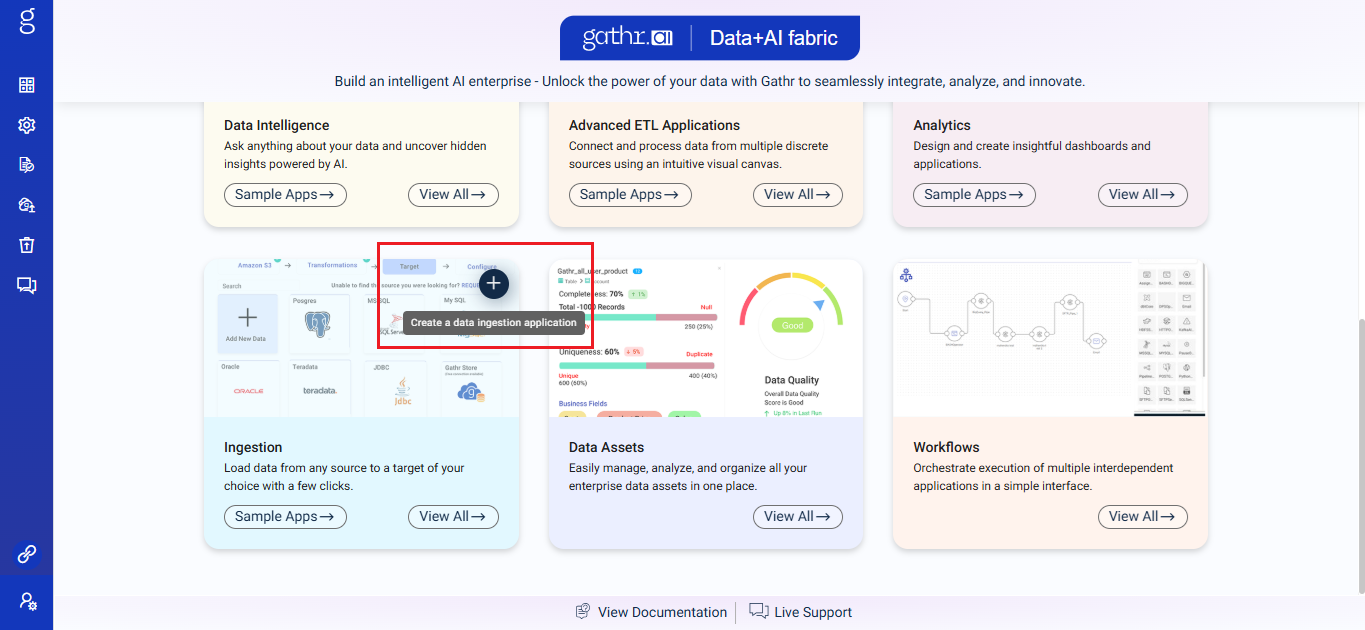Click the cloud icon in the sidebar
Screen dimensions: 1365x630
(27, 205)
